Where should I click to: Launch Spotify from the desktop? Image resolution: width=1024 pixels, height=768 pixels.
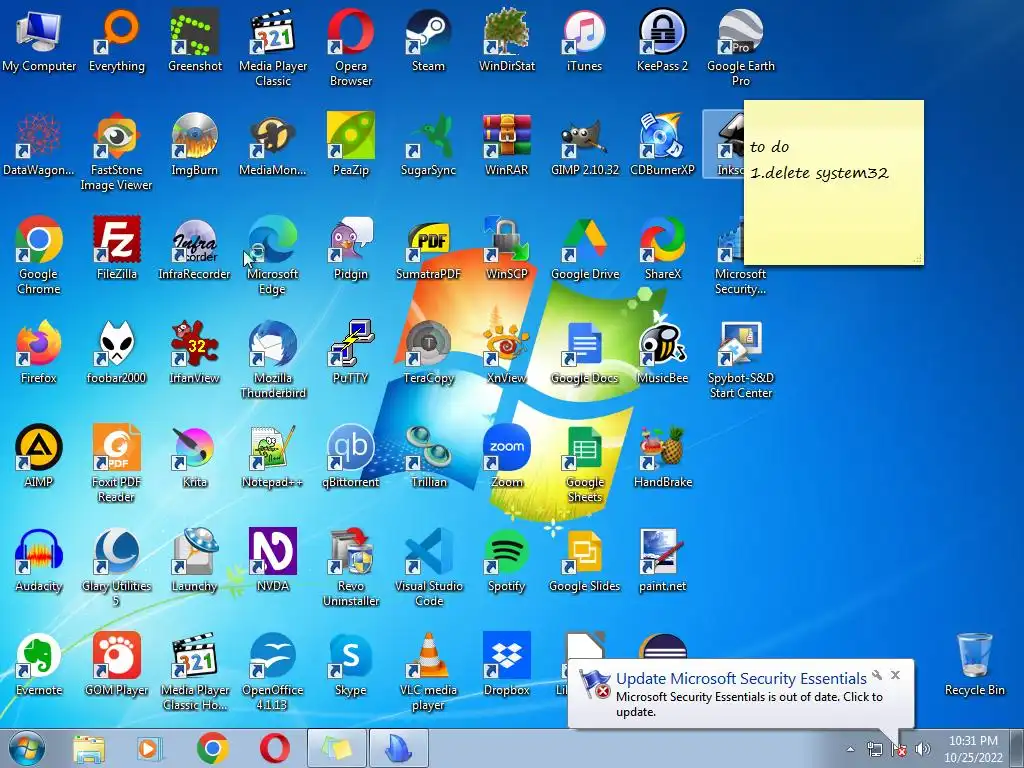point(507,560)
